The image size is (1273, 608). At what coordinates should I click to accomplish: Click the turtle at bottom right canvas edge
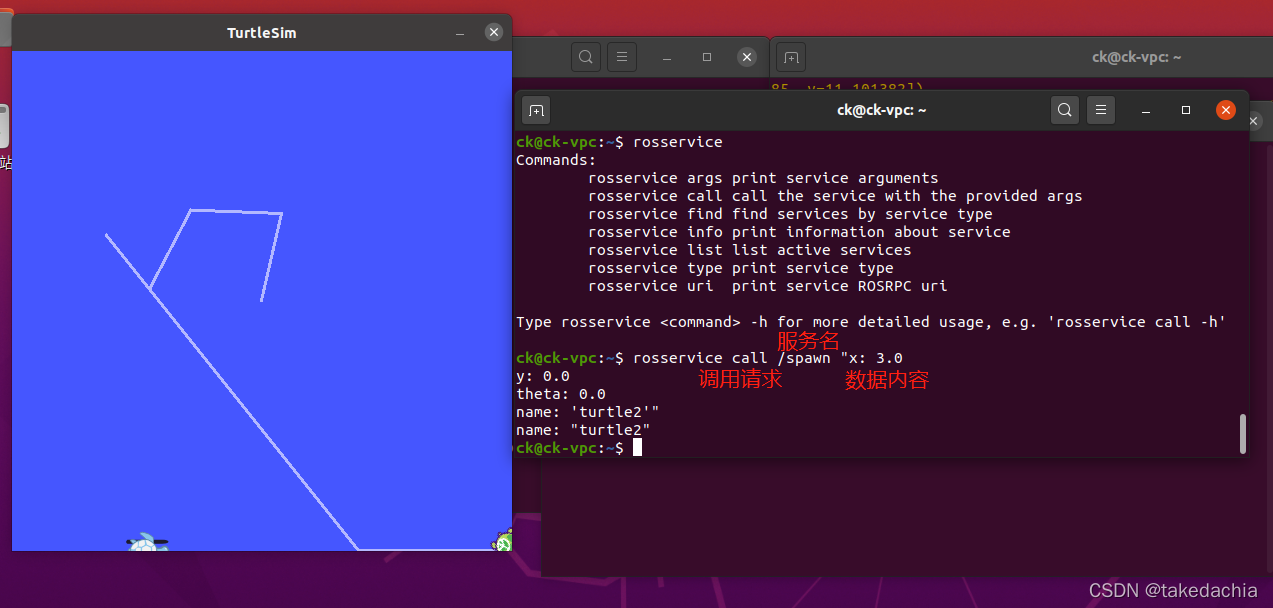pyautogui.click(x=503, y=541)
